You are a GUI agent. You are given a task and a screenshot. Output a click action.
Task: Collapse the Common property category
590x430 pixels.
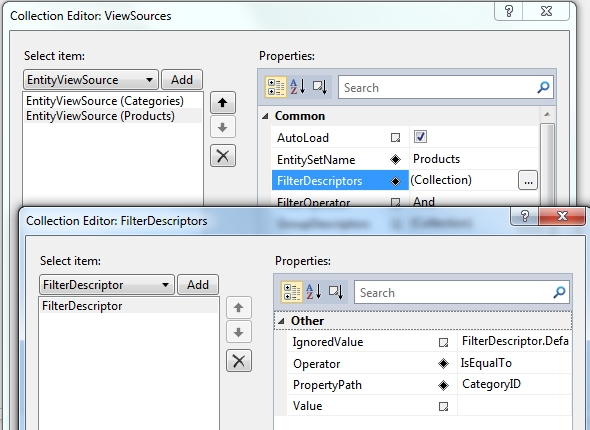tap(265, 116)
